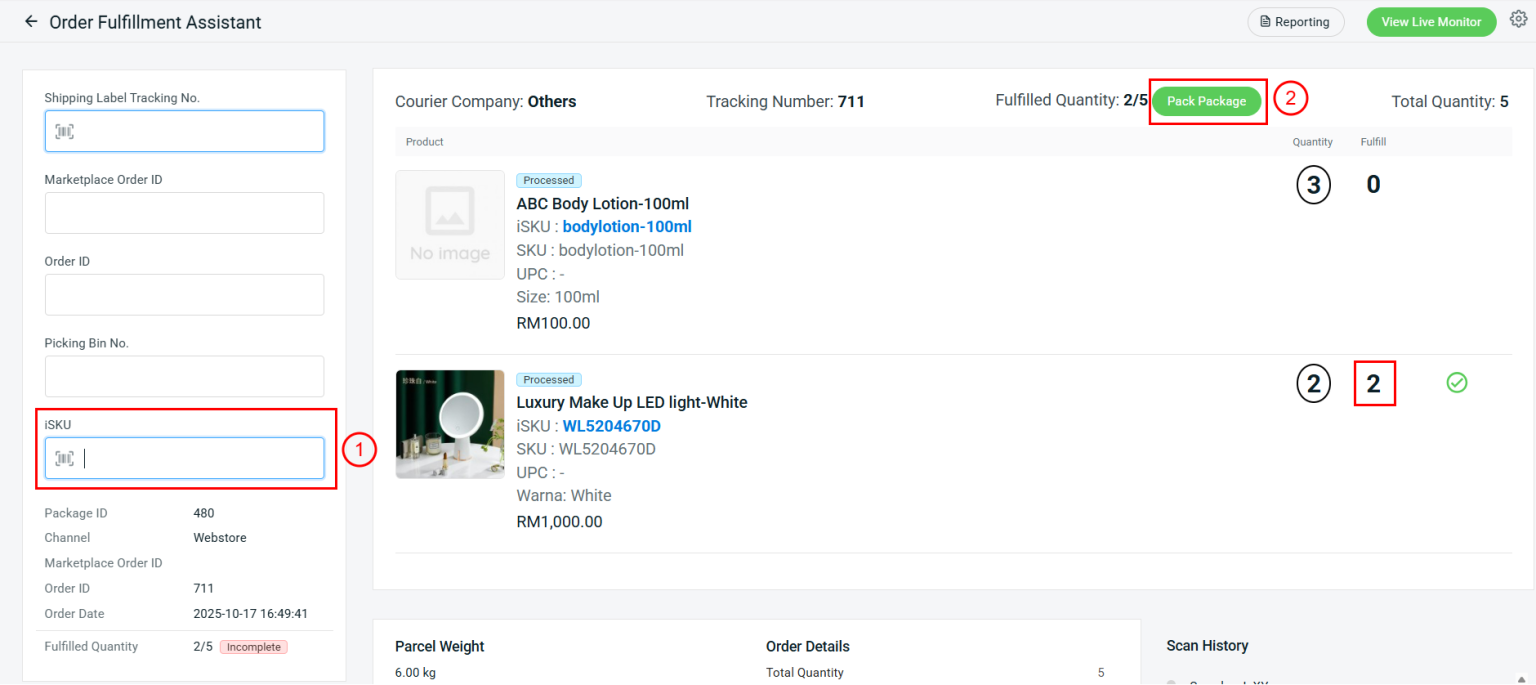Click the Processed badge on ABC Body Lotion

point(549,180)
